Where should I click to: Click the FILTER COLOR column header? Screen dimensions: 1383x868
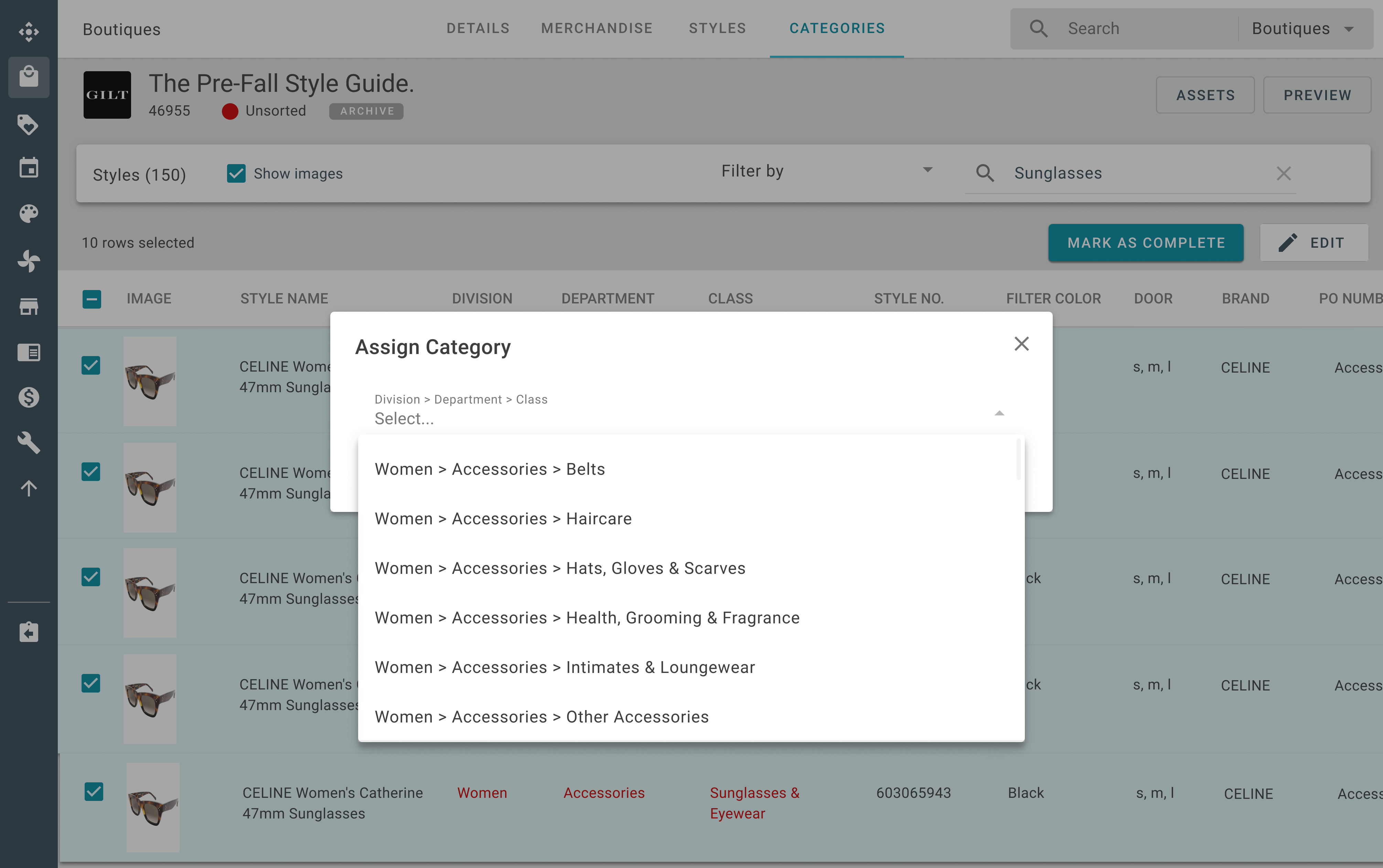click(x=1053, y=299)
